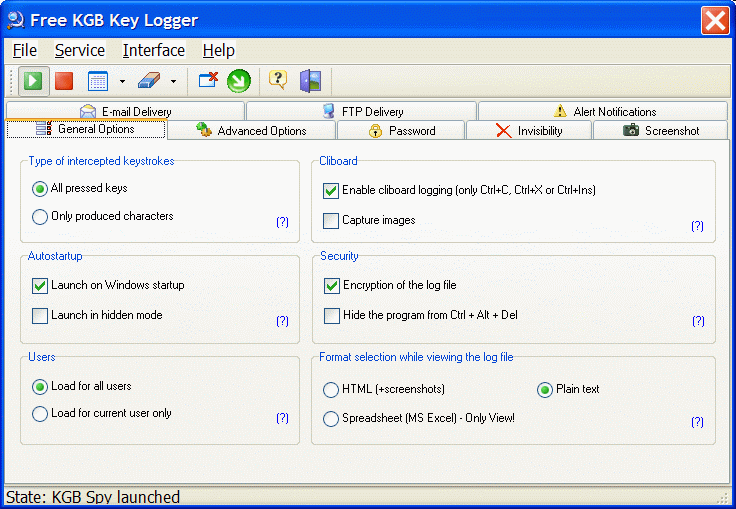Click the (?) help link in Security group
736x509 pixels.
point(698,321)
